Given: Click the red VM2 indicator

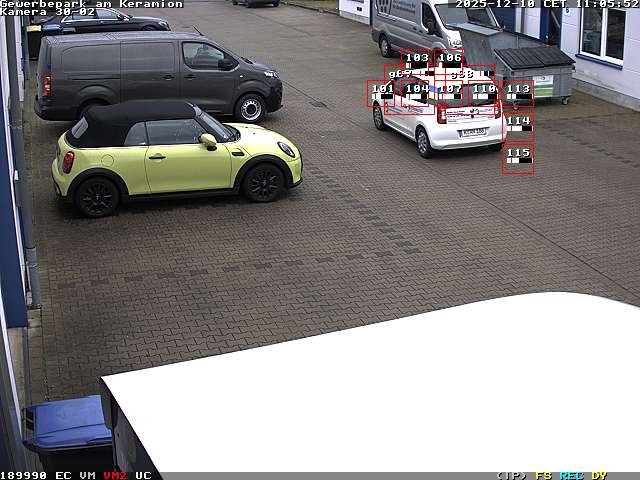Looking at the screenshot, I should click(x=115, y=475).
